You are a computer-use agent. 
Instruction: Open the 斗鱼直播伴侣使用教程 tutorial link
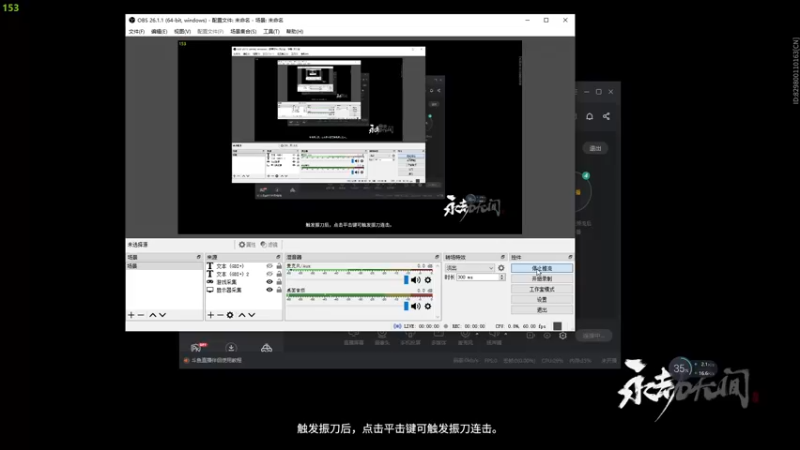pos(217,360)
